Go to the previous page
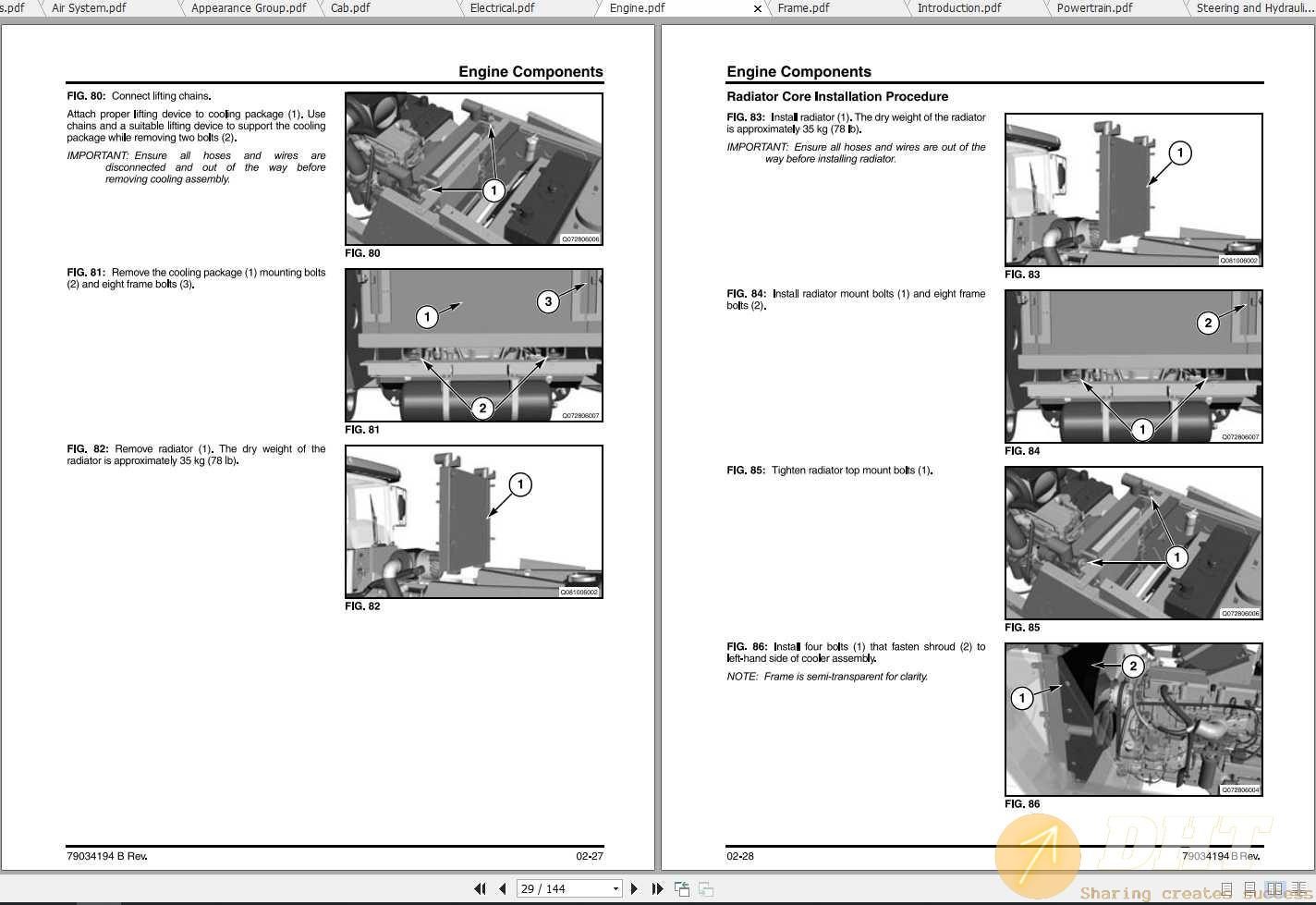The height and width of the screenshot is (905, 1316). tap(502, 888)
